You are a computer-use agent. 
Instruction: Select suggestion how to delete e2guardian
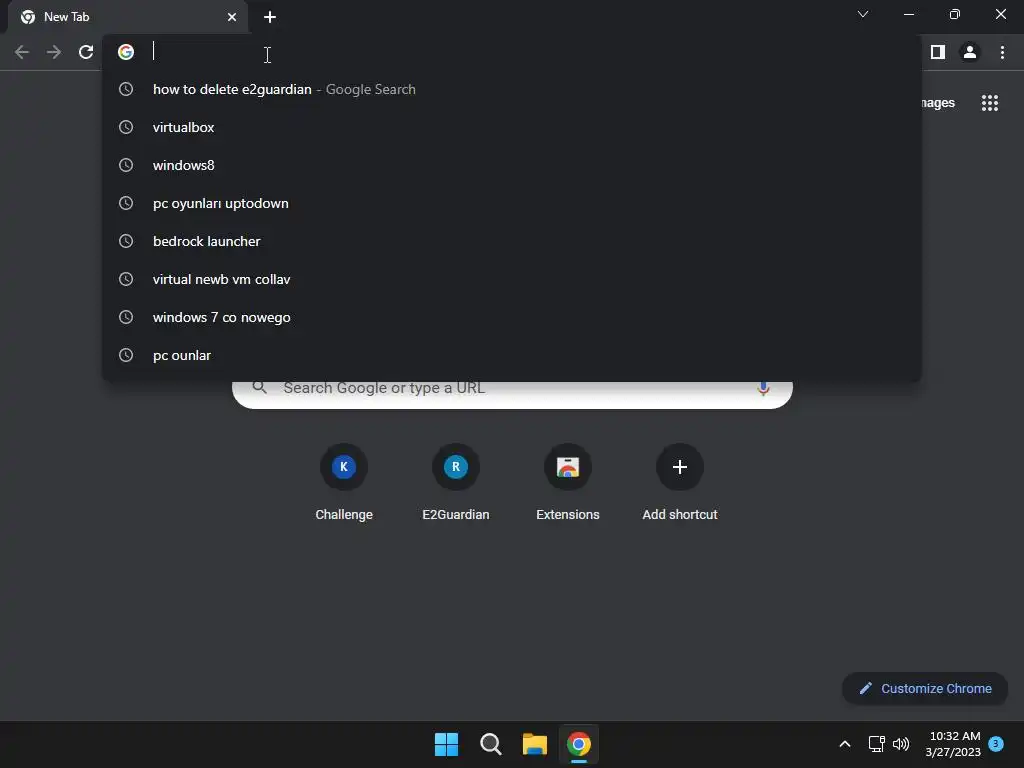coord(512,89)
